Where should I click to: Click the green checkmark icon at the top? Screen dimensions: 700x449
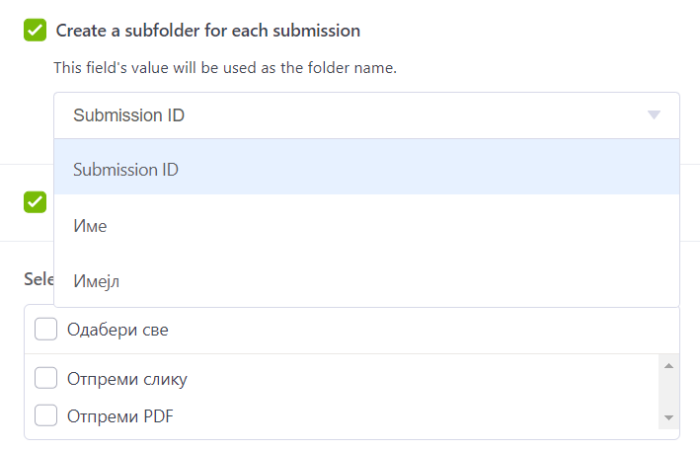pos(35,30)
